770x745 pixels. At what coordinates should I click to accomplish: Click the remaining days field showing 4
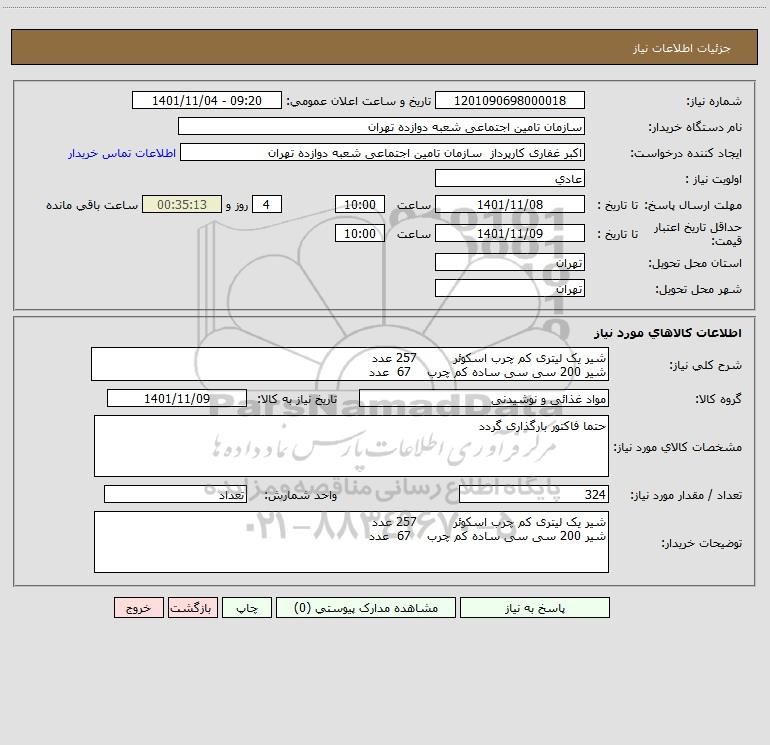(x=267, y=204)
